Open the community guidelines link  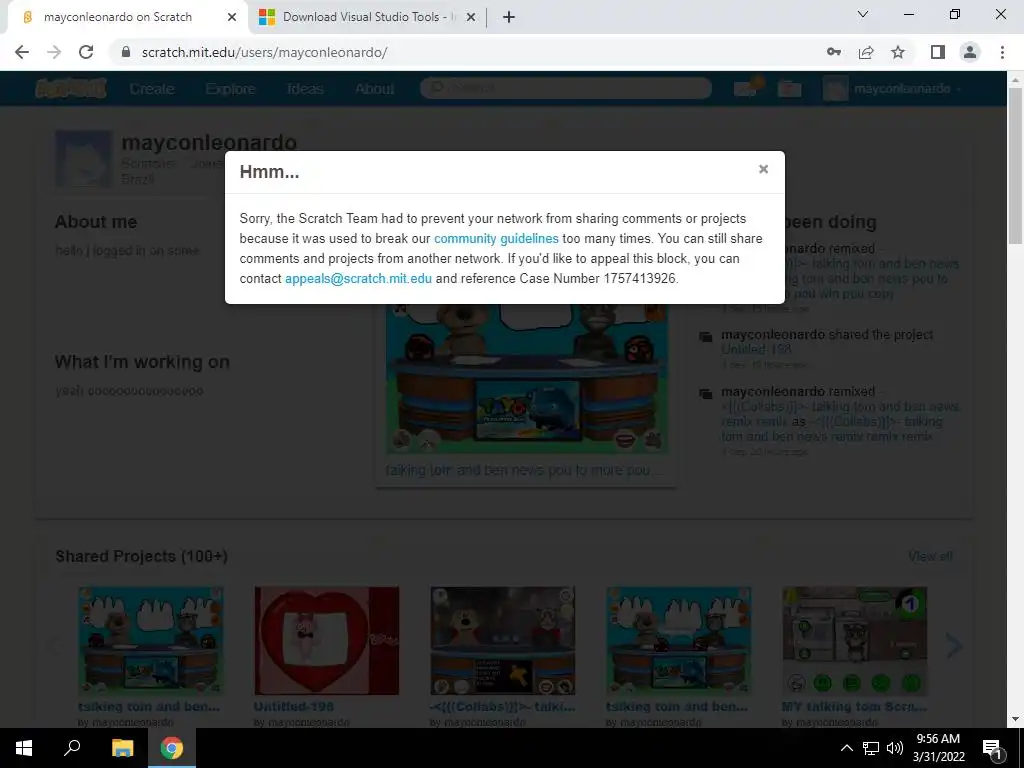pos(496,238)
